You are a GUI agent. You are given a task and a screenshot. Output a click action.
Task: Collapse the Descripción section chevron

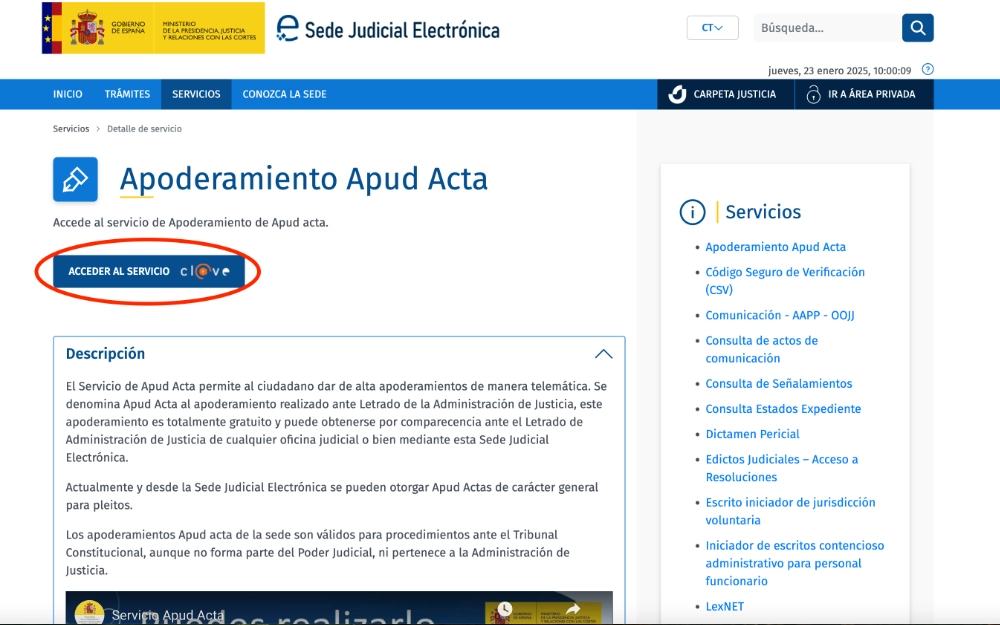pos(603,353)
